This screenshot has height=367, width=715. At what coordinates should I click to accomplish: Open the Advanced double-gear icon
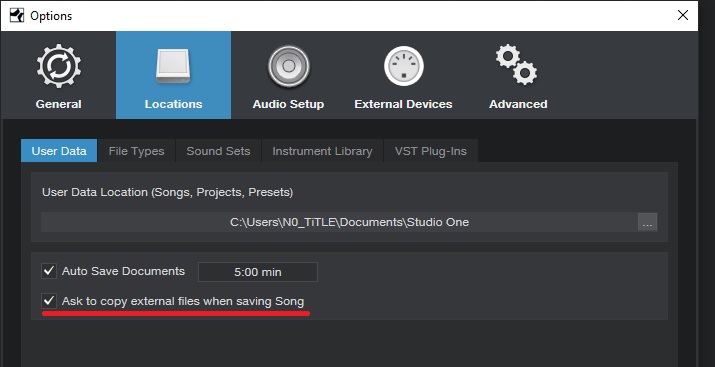517,64
